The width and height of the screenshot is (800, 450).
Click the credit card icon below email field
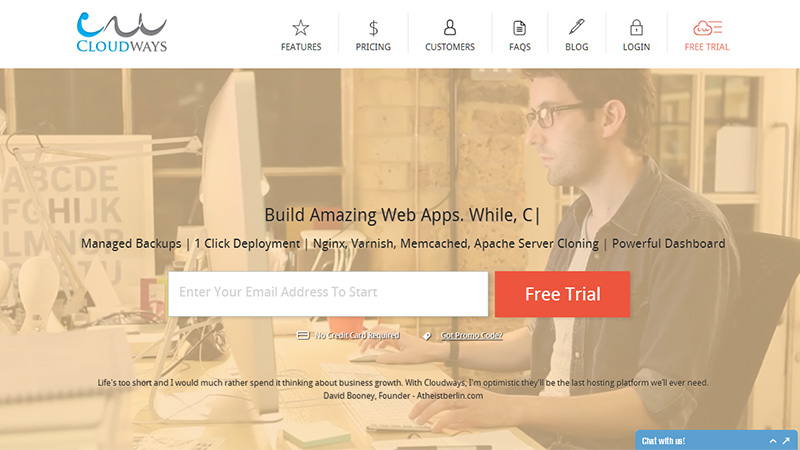303,335
